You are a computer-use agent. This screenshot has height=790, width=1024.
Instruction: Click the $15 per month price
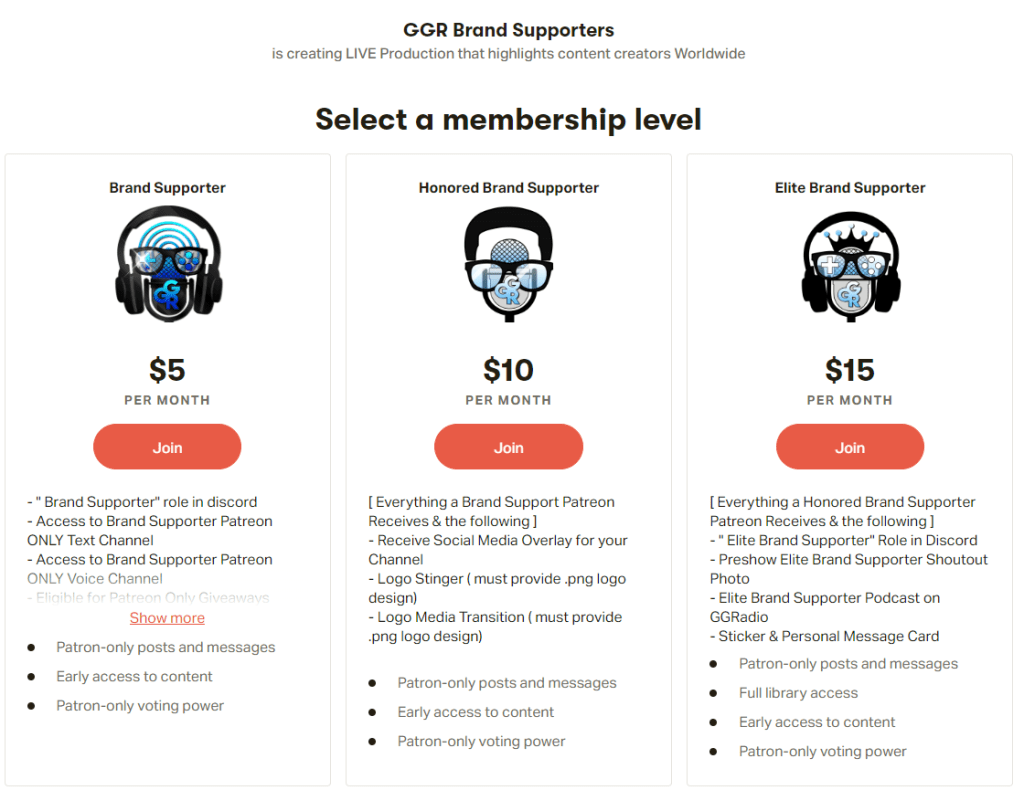[850, 371]
